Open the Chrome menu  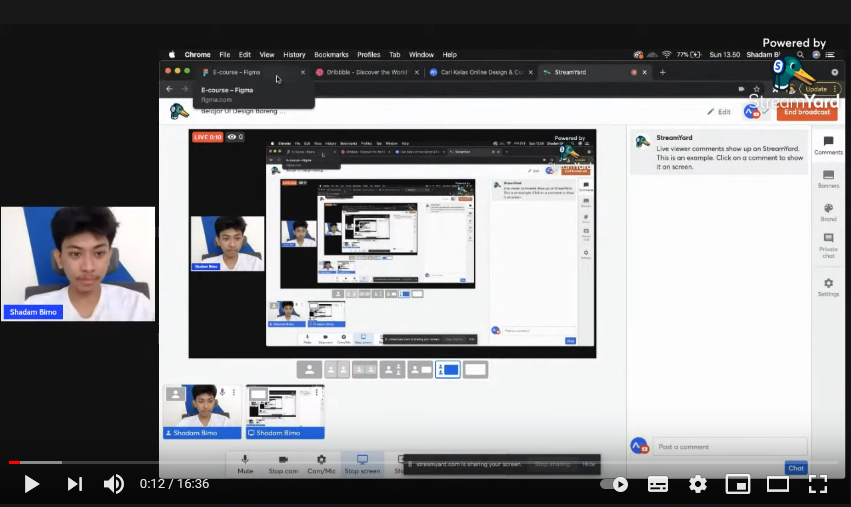(197, 54)
